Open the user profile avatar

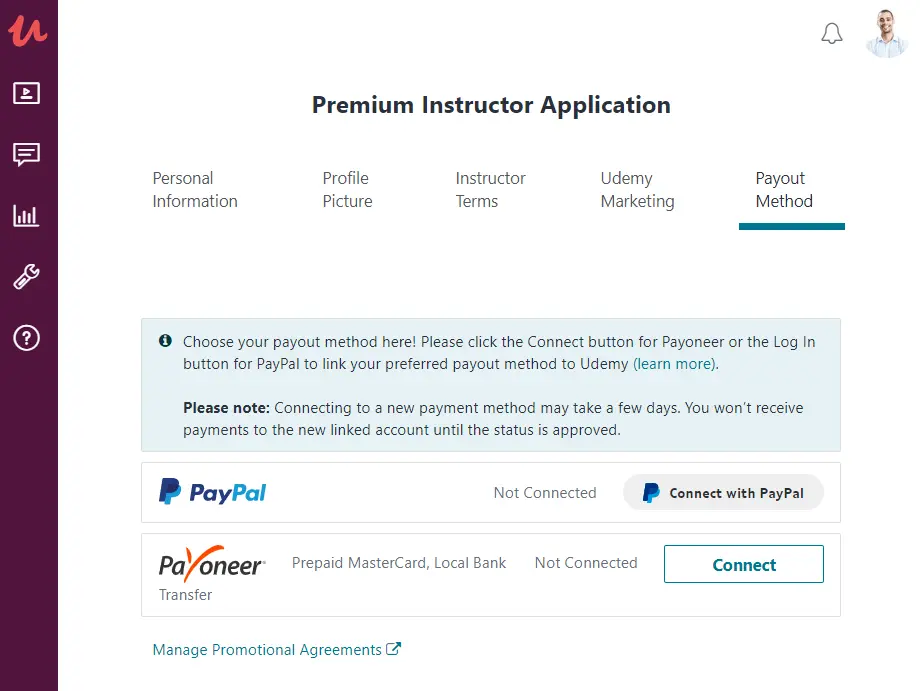886,34
